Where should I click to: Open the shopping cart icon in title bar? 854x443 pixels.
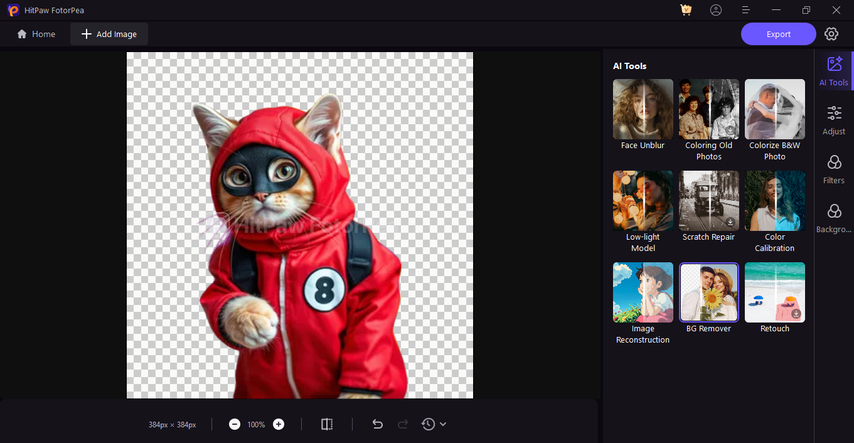point(686,10)
